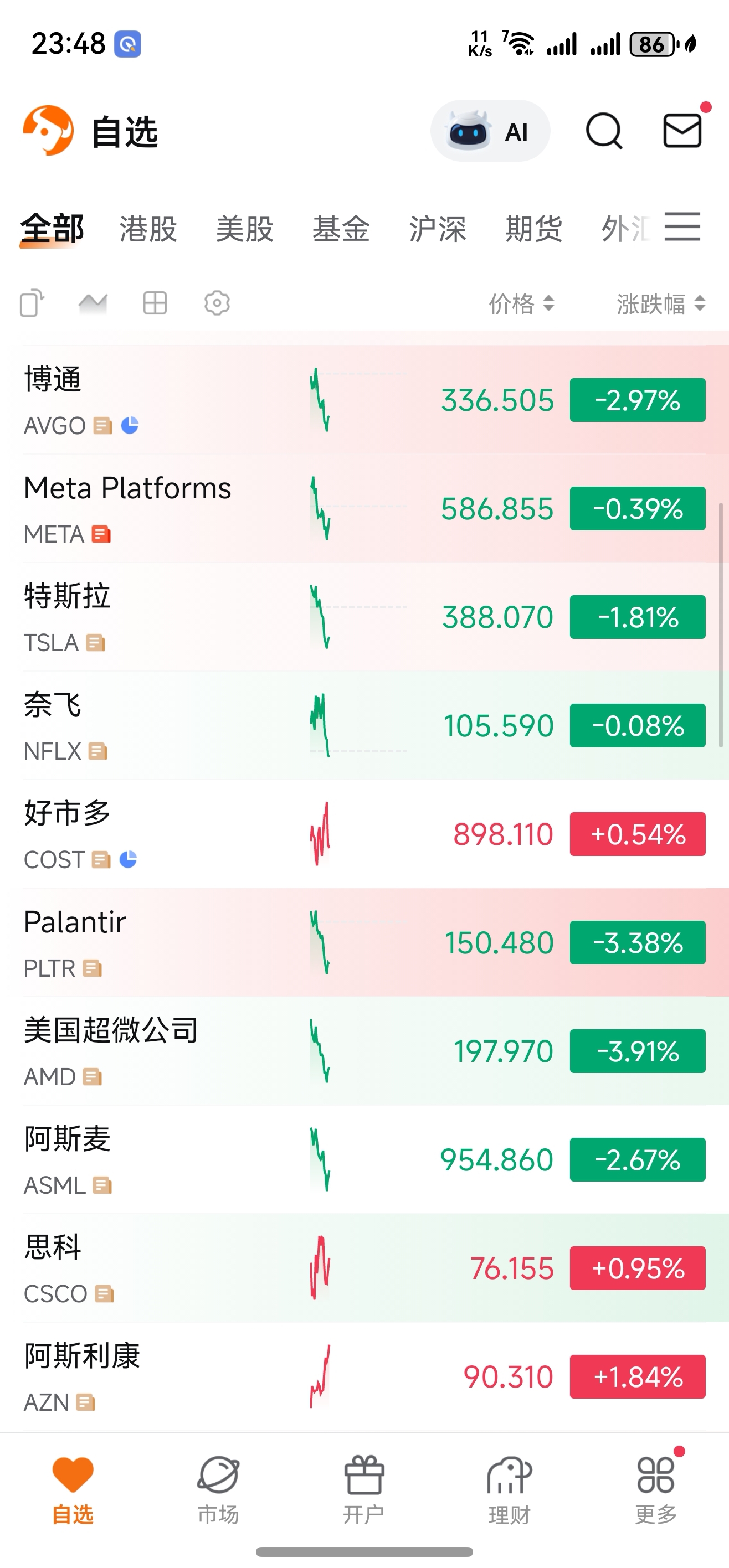This screenshot has height=1568, width=729.
Task: Switch to the 基金 tab
Action: coord(341,229)
